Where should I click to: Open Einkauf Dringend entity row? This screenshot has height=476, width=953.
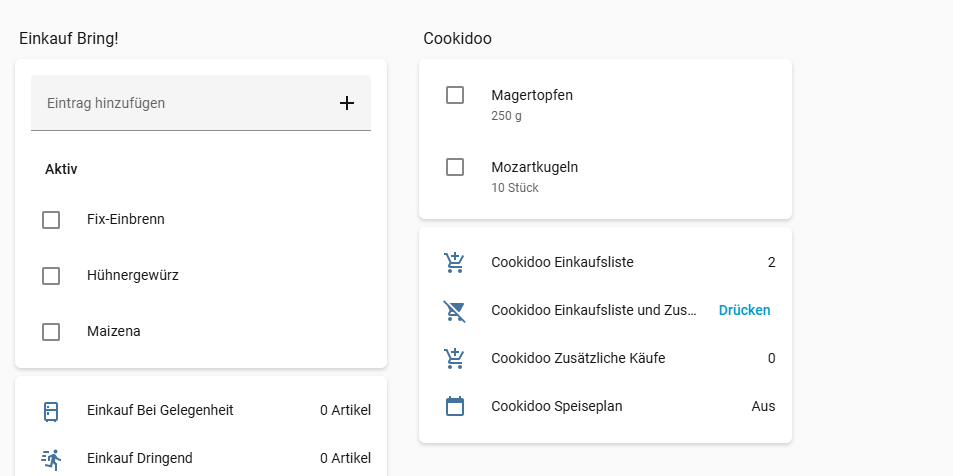(139, 459)
